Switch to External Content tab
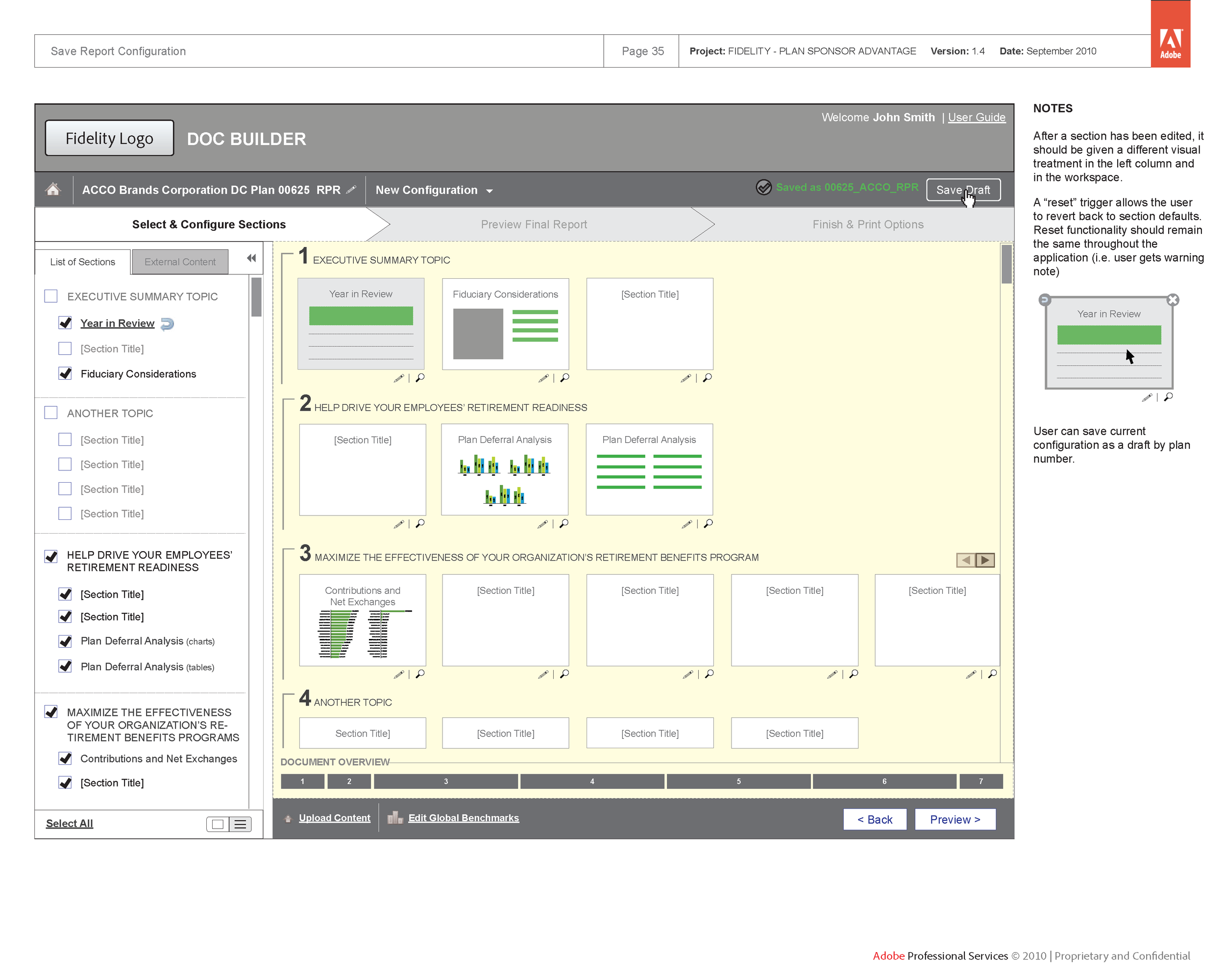Viewport: 1225px width, 980px height. [180, 262]
